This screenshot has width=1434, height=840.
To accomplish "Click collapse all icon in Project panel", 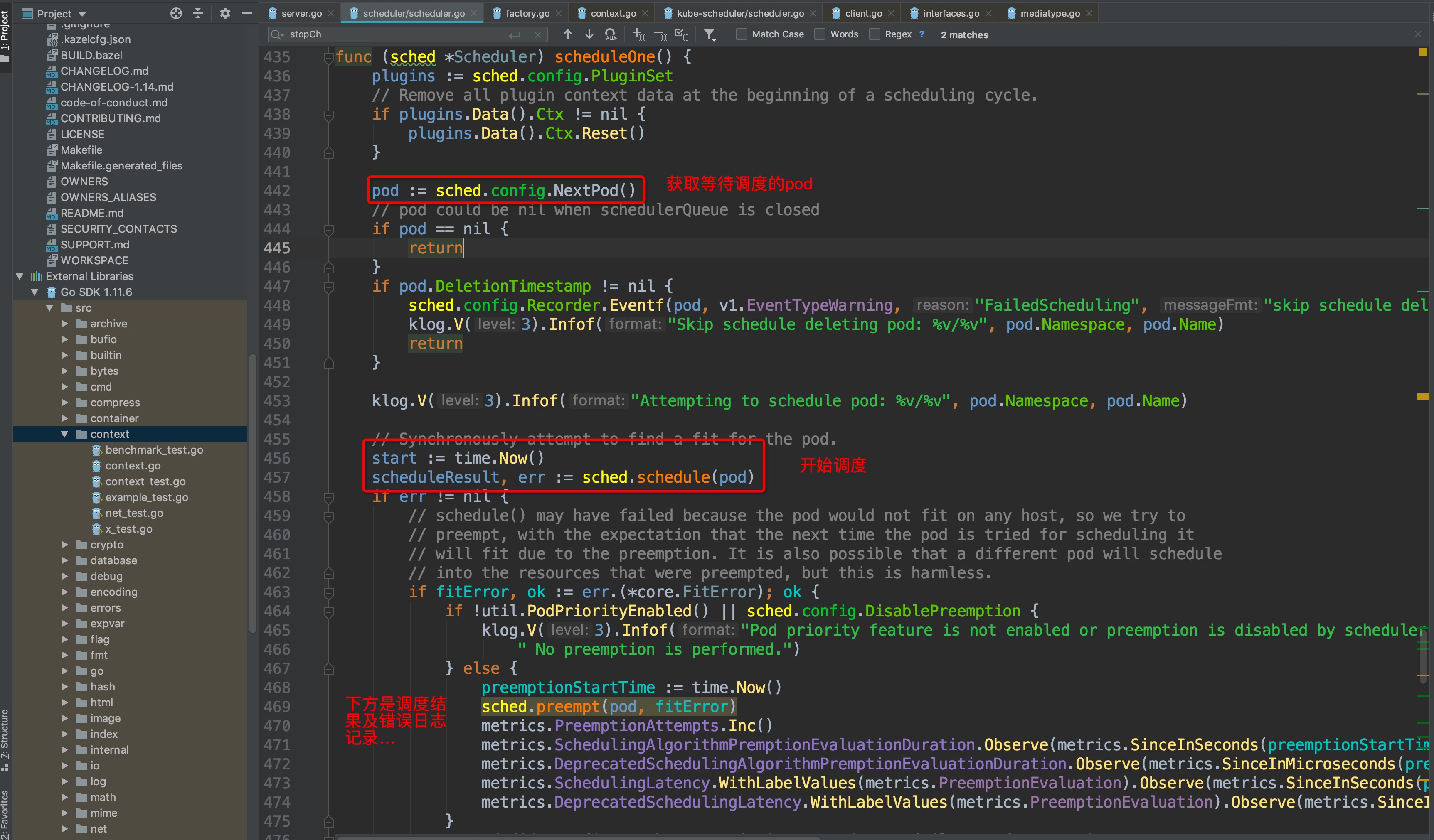I will [198, 14].
